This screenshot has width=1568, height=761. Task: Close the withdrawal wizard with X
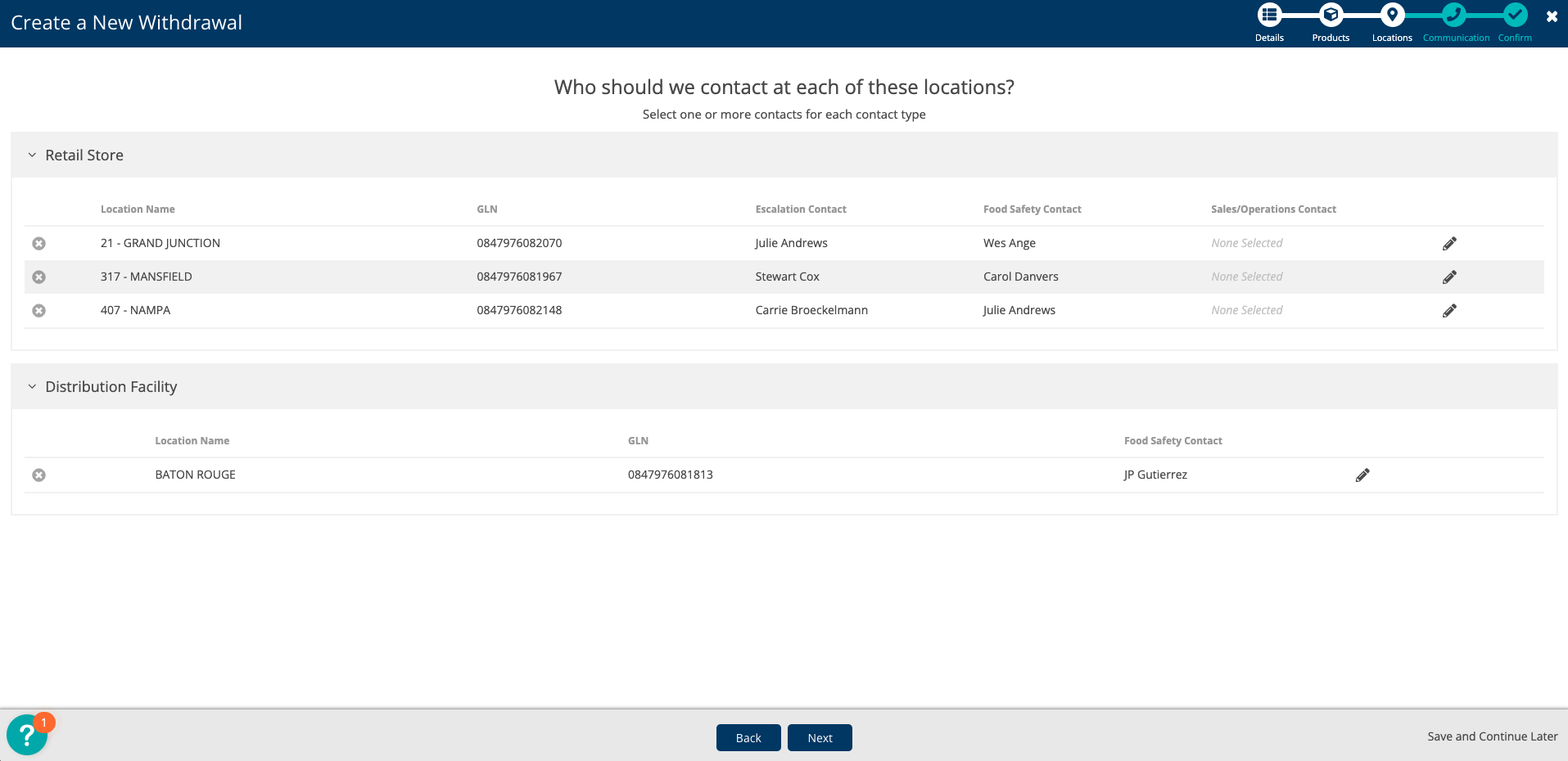coord(1552,16)
